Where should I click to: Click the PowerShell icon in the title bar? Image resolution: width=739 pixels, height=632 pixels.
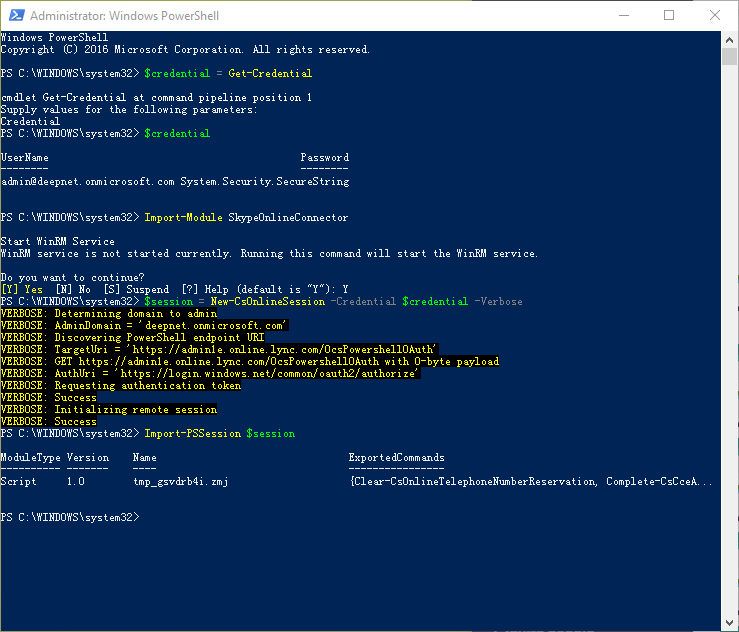(x=15, y=16)
